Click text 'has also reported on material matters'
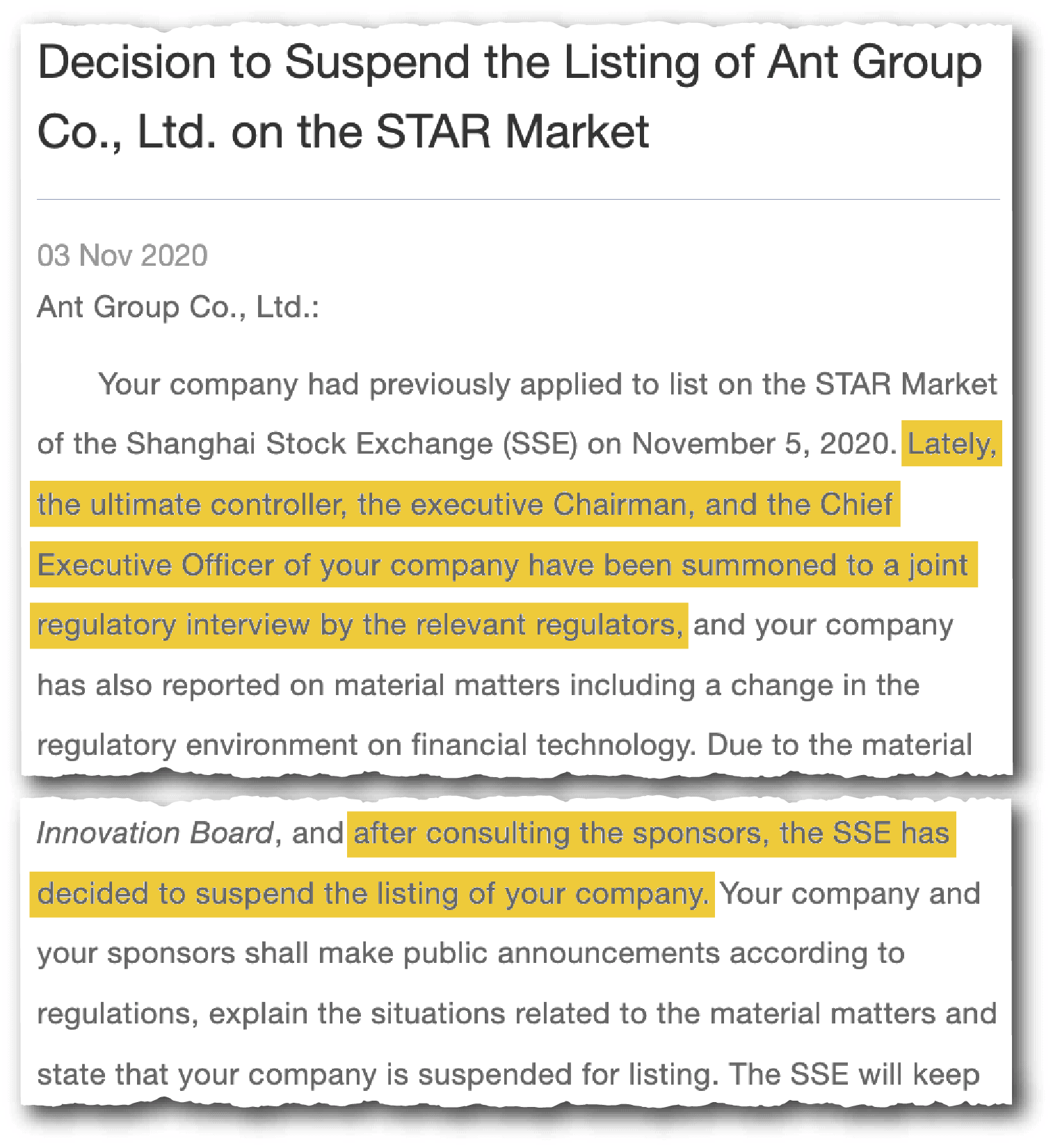 click(x=298, y=685)
